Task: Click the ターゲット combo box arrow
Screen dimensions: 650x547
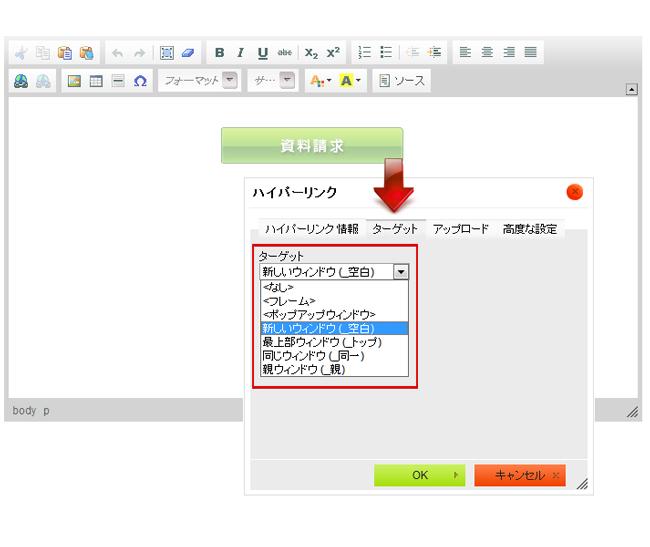Action: click(401, 271)
